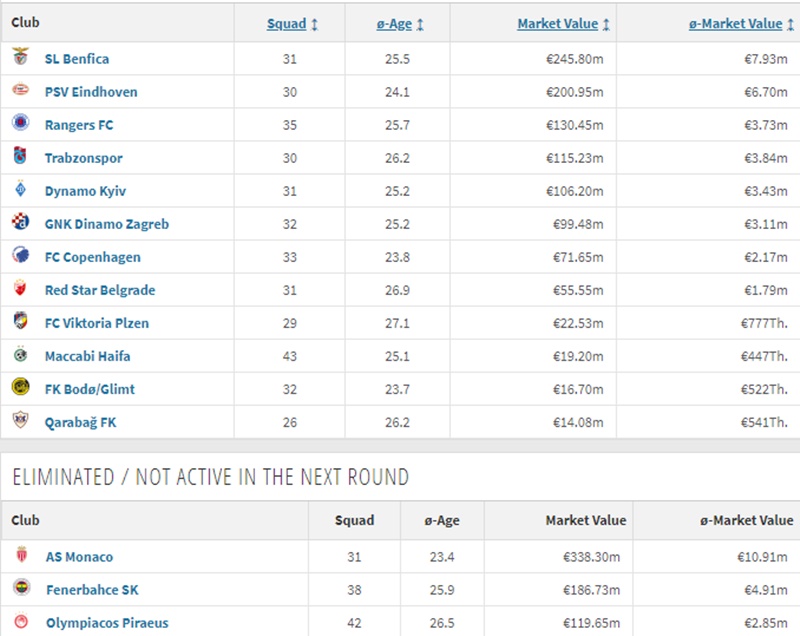Image resolution: width=800 pixels, height=636 pixels.
Task: Click the AS Monaco crest icon
Action: click(21, 556)
